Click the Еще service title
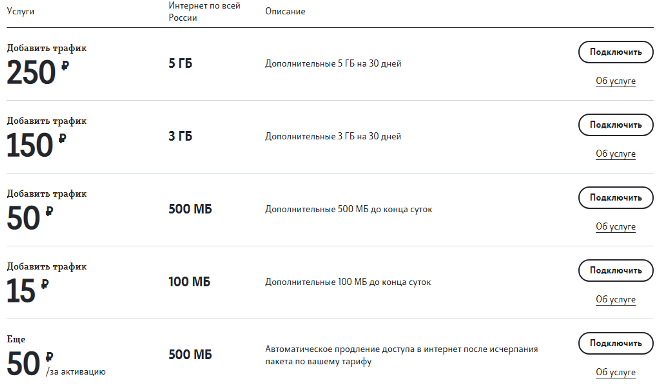The image size is (660, 386). tap(16, 339)
